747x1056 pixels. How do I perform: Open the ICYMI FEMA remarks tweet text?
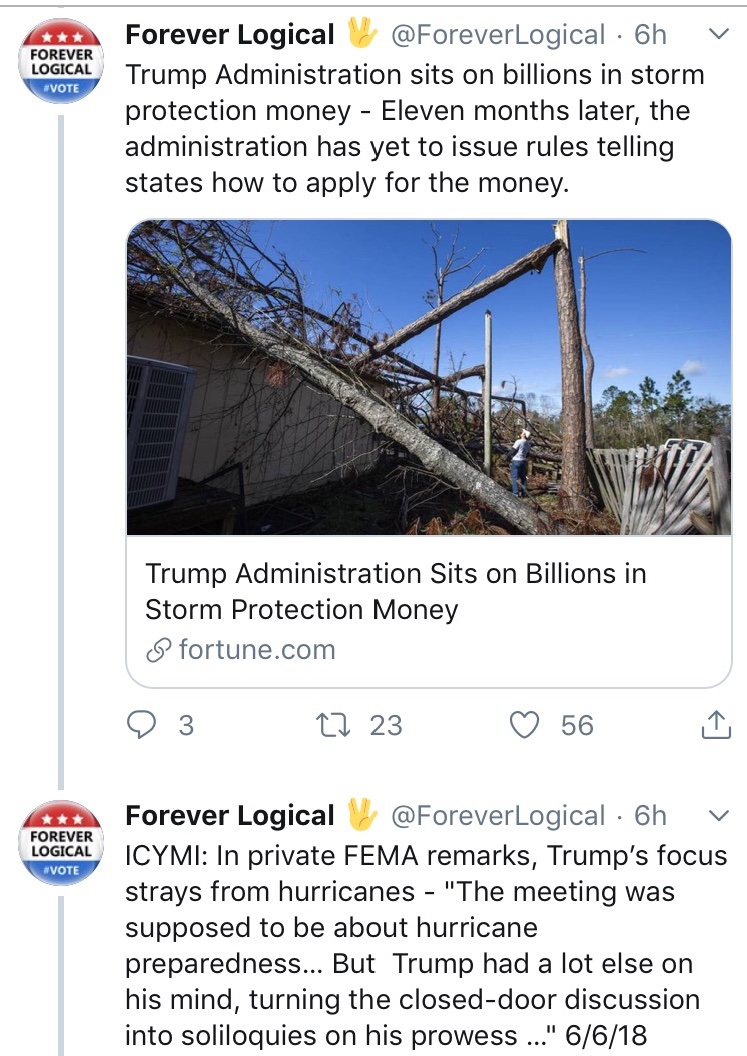coord(425,945)
